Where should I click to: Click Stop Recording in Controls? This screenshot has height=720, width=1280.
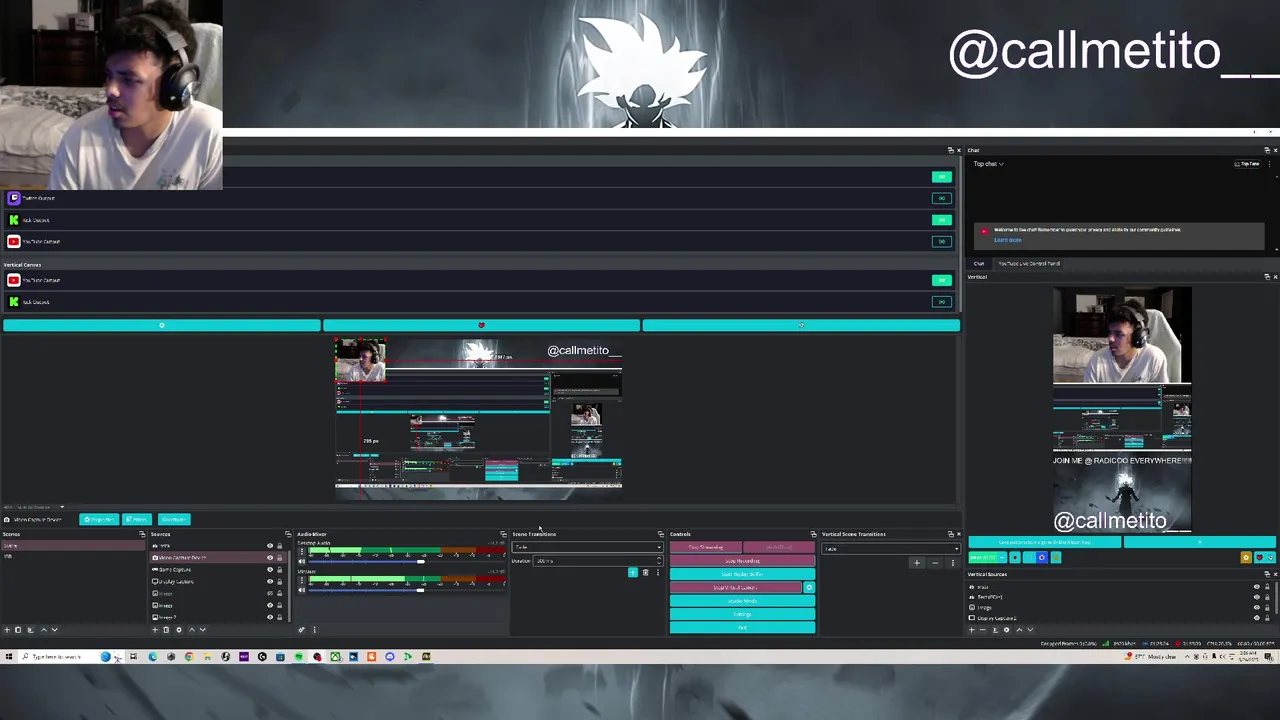click(x=742, y=561)
